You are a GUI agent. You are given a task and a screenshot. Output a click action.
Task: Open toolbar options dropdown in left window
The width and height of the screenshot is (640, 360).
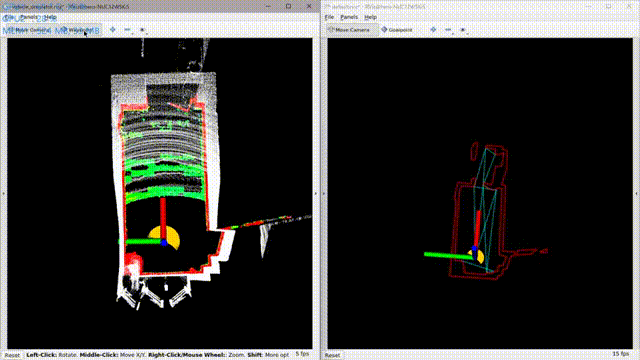click(x=142, y=29)
